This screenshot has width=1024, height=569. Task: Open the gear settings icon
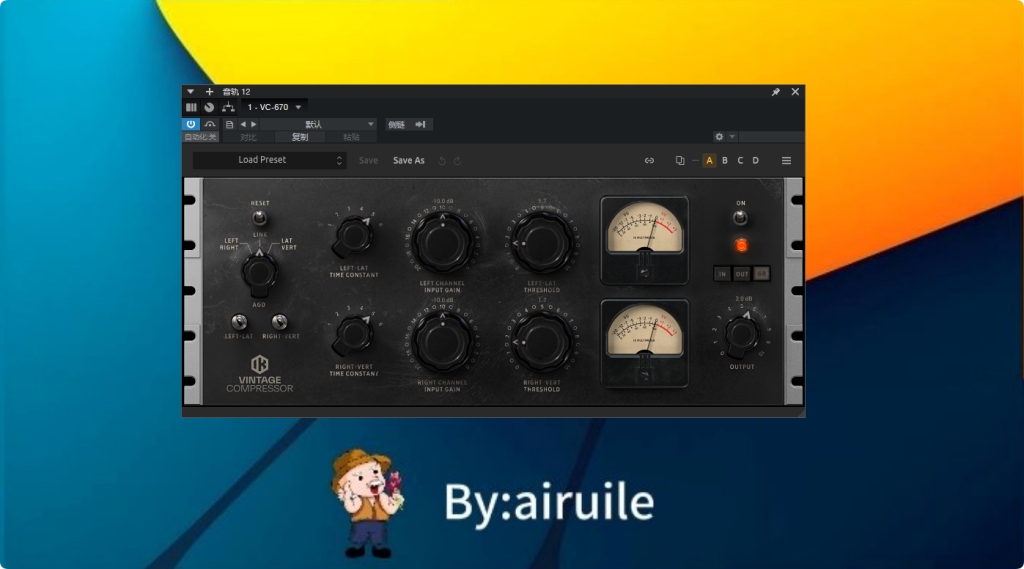(719, 137)
